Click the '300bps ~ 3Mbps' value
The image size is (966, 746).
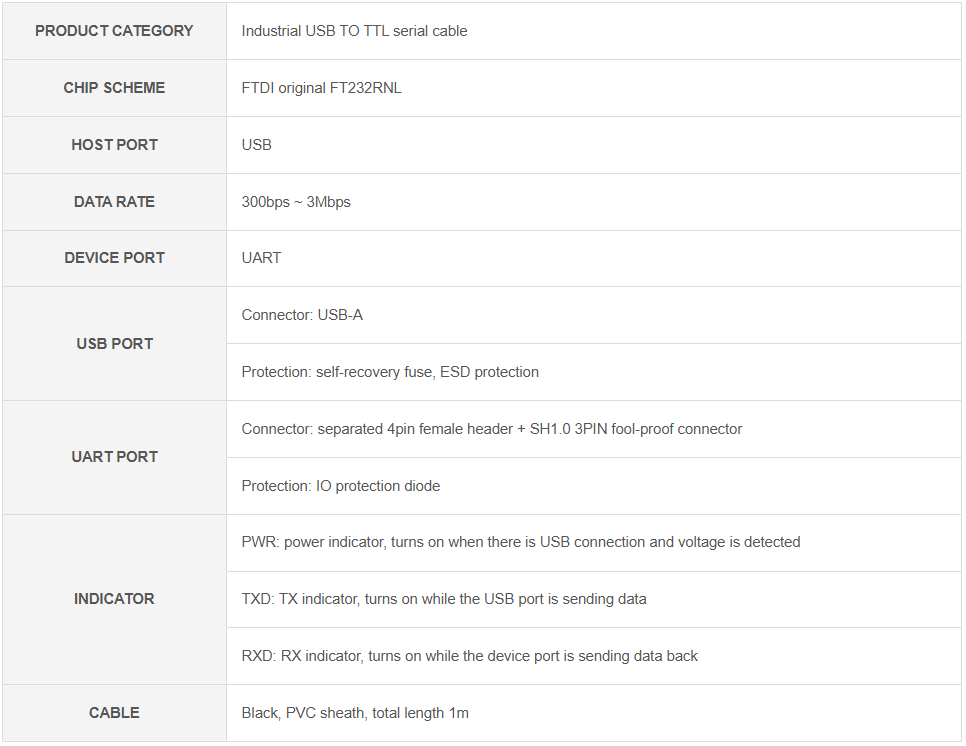point(296,202)
